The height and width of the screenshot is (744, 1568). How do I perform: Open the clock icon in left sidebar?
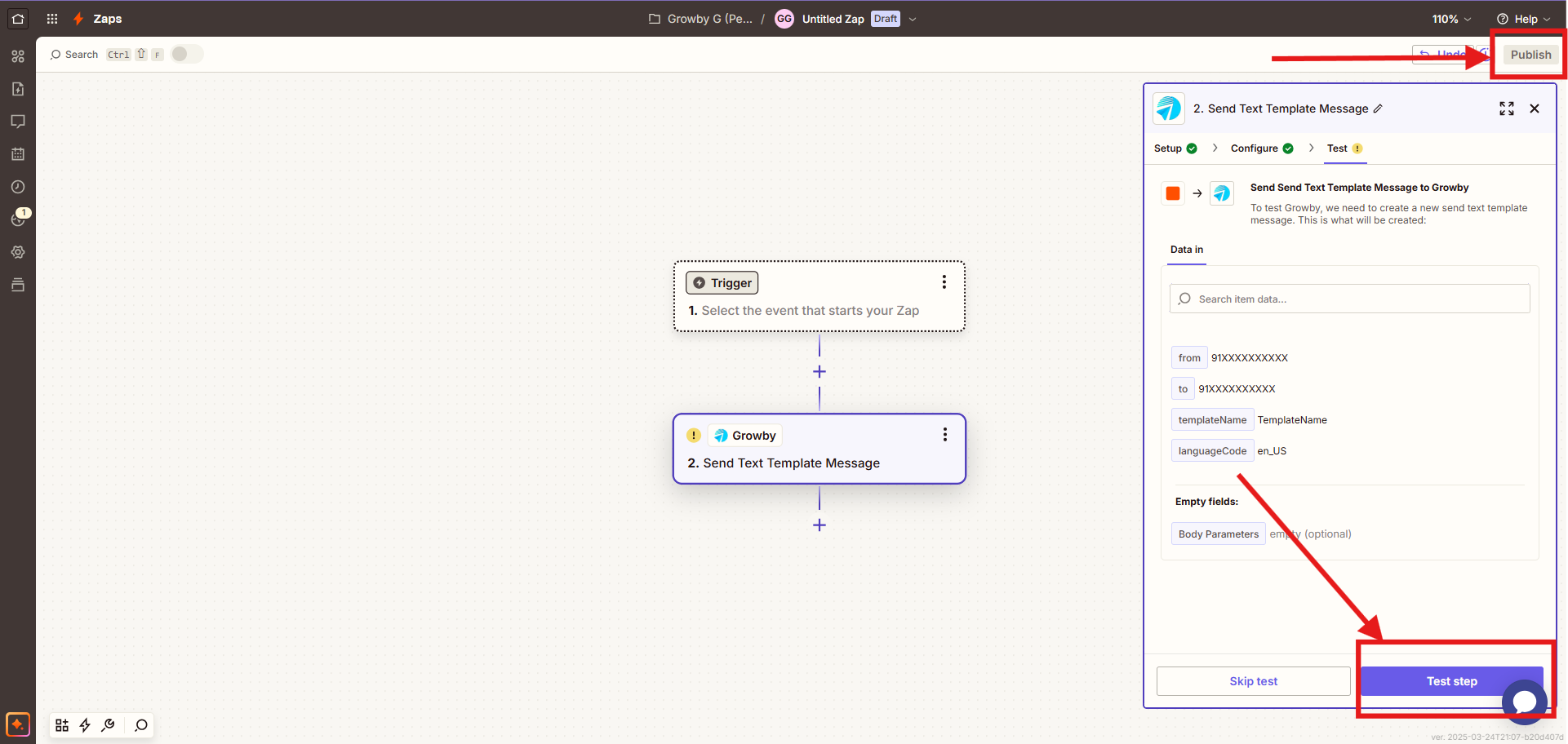pos(18,187)
